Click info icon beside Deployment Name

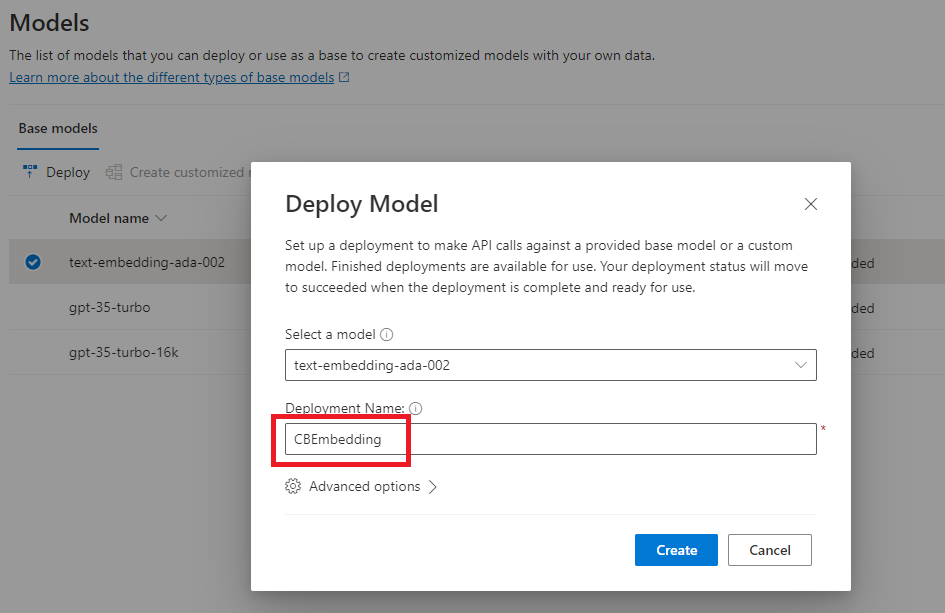pos(416,408)
